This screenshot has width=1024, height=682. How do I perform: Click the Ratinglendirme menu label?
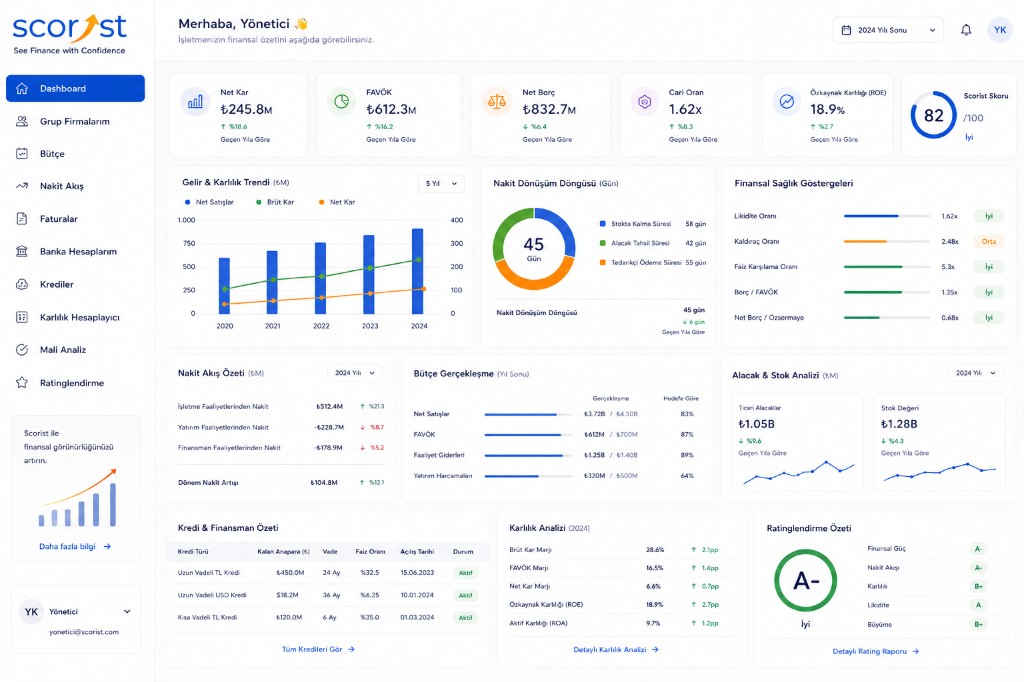72,383
